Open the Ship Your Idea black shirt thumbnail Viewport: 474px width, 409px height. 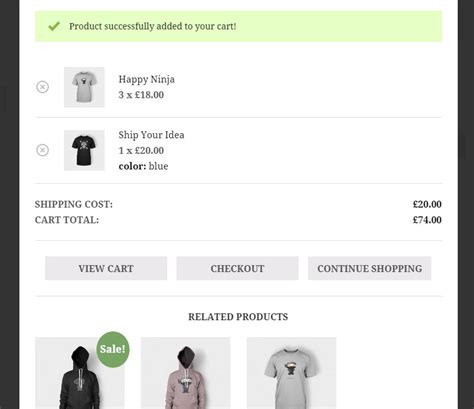[x=84, y=150]
